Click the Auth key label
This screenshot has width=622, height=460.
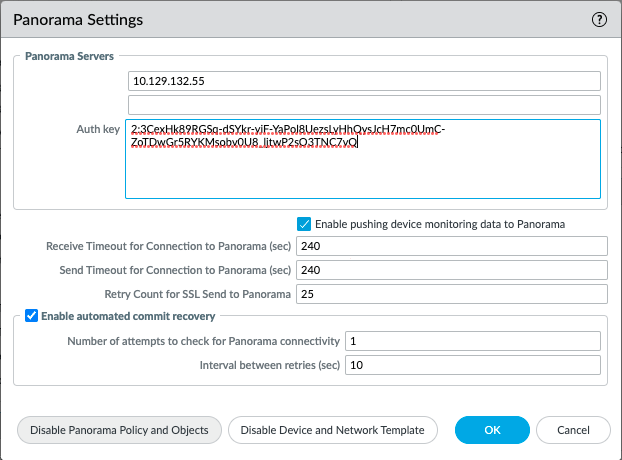(x=98, y=129)
